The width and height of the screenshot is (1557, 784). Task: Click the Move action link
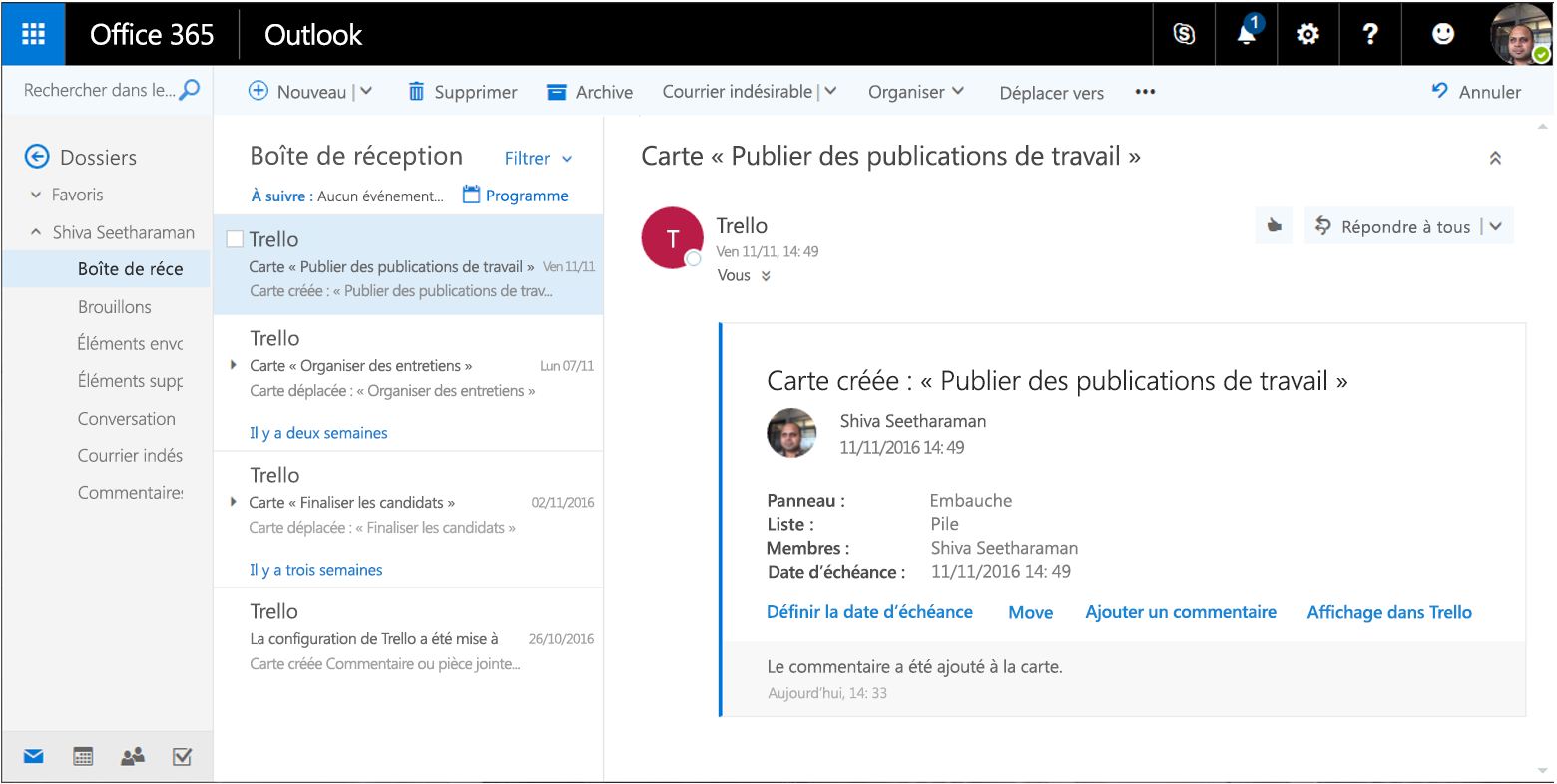click(1031, 612)
